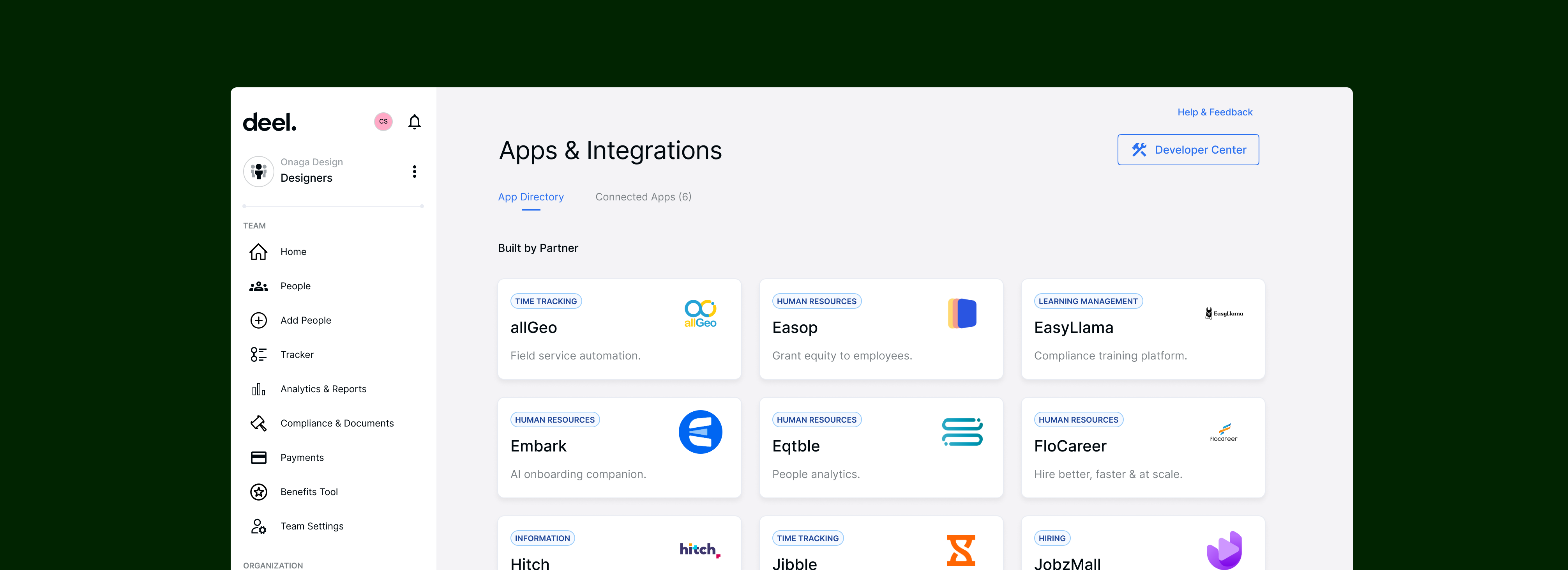Open Tracker menu item

[297, 354]
